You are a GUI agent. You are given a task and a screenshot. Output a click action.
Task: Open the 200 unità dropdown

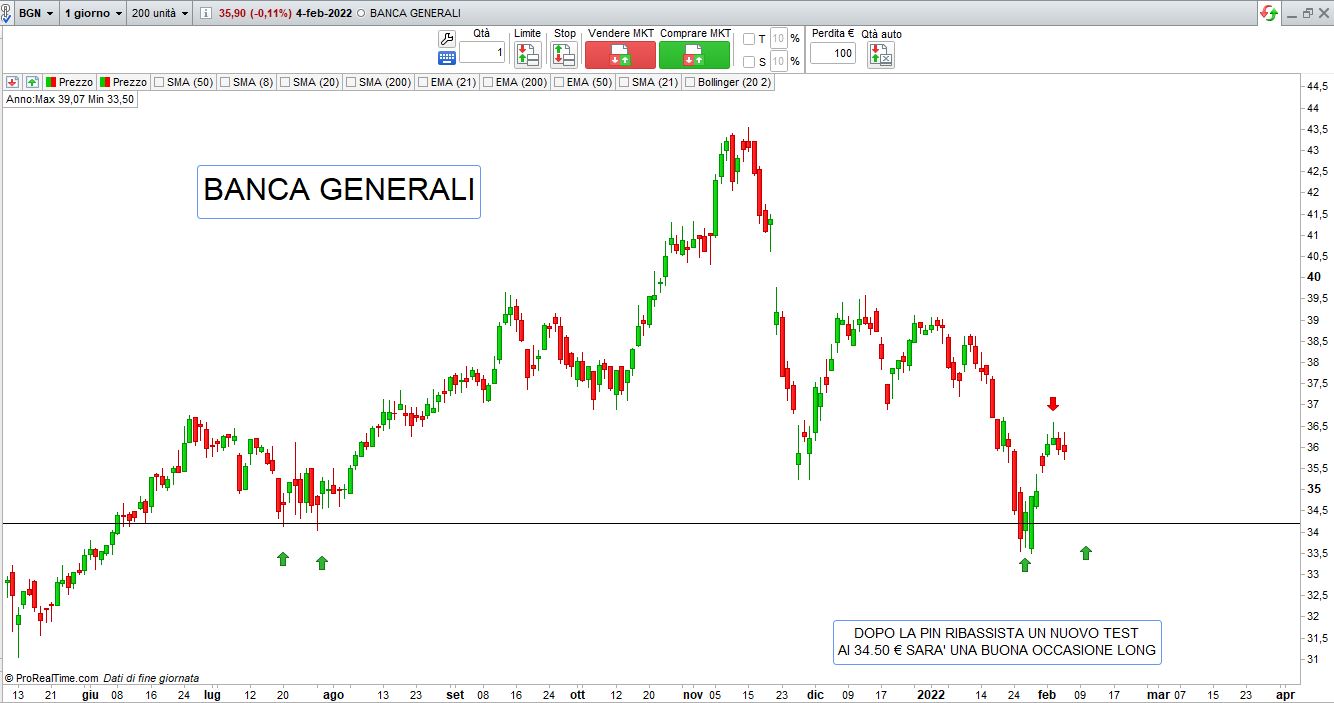click(x=160, y=13)
